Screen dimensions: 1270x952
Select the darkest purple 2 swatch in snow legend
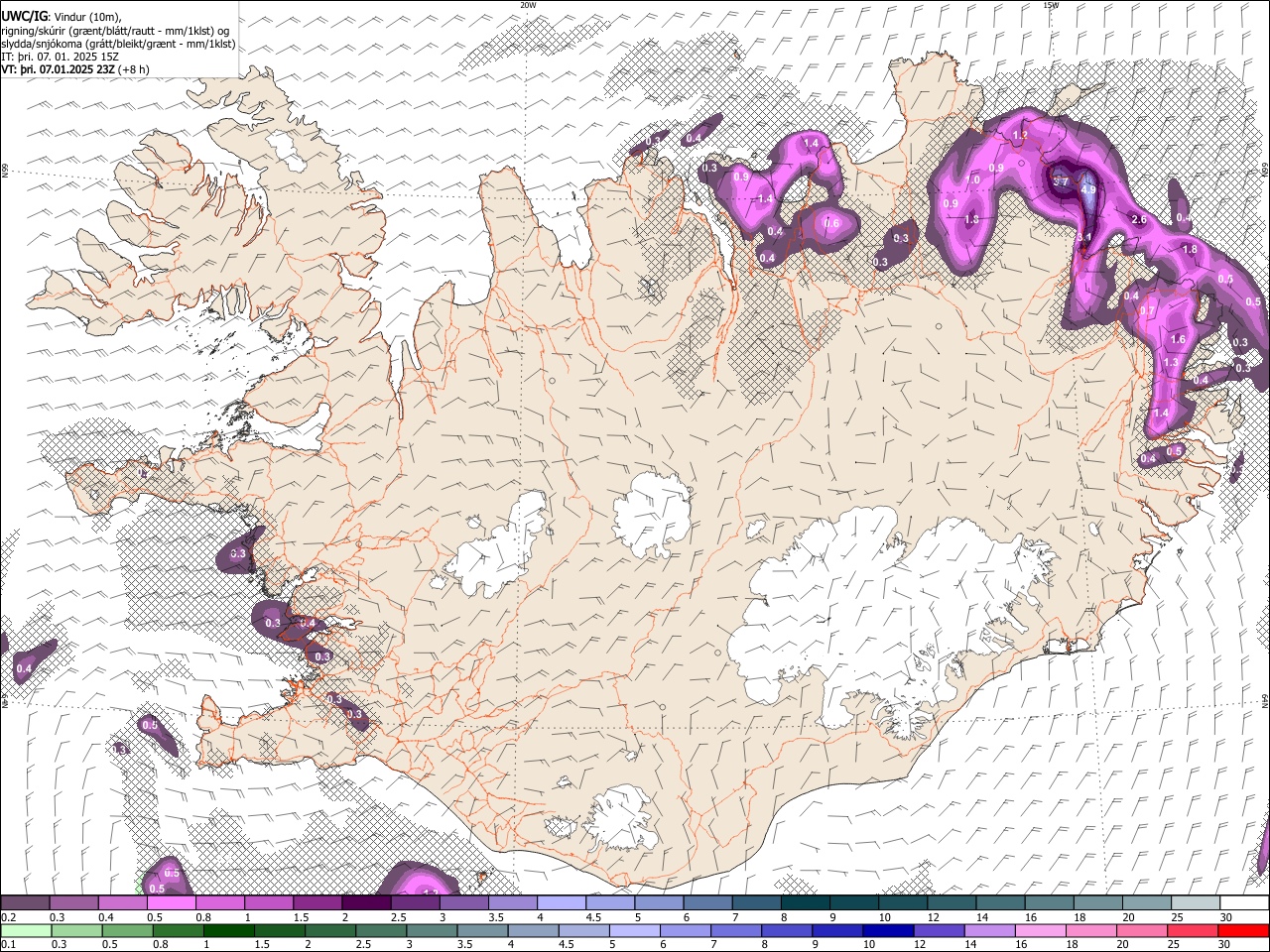[366, 903]
